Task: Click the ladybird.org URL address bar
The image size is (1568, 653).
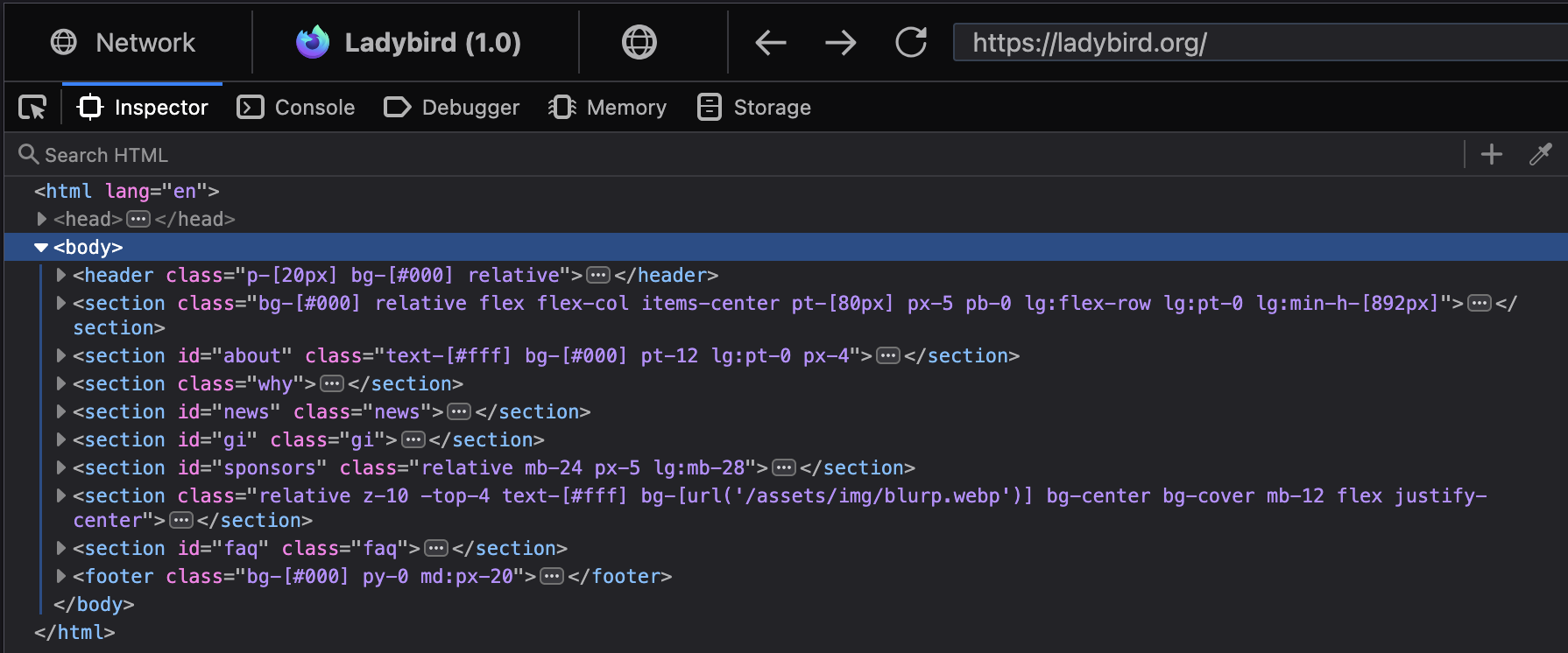Action: point(1226,42)
